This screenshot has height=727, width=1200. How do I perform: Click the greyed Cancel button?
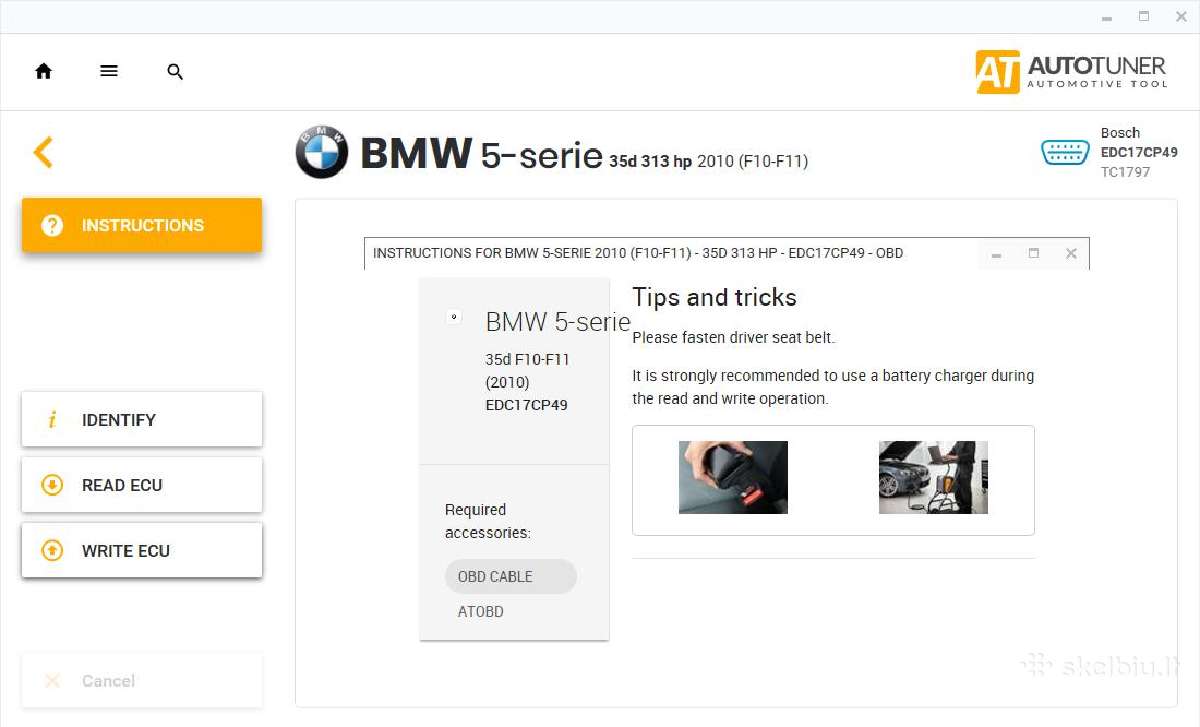tap(142, 681)
